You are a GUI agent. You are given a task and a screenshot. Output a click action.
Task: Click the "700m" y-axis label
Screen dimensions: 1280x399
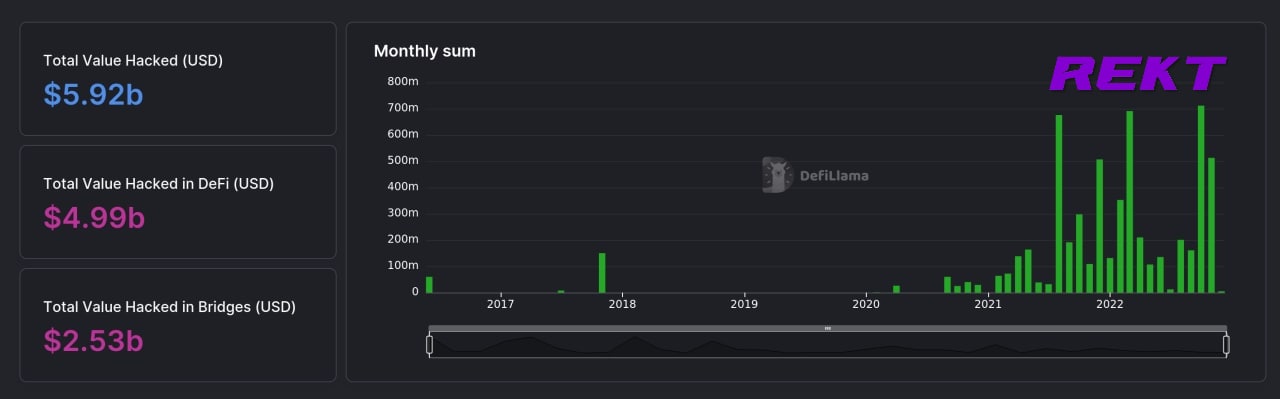point(402,107)
